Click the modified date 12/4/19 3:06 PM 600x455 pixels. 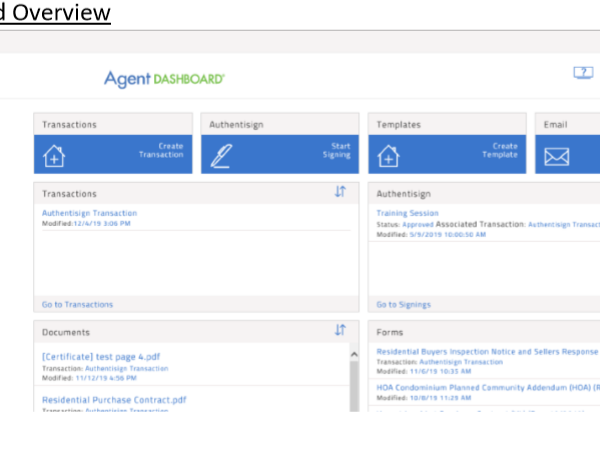pyautogui.click(x=102, y=223)
